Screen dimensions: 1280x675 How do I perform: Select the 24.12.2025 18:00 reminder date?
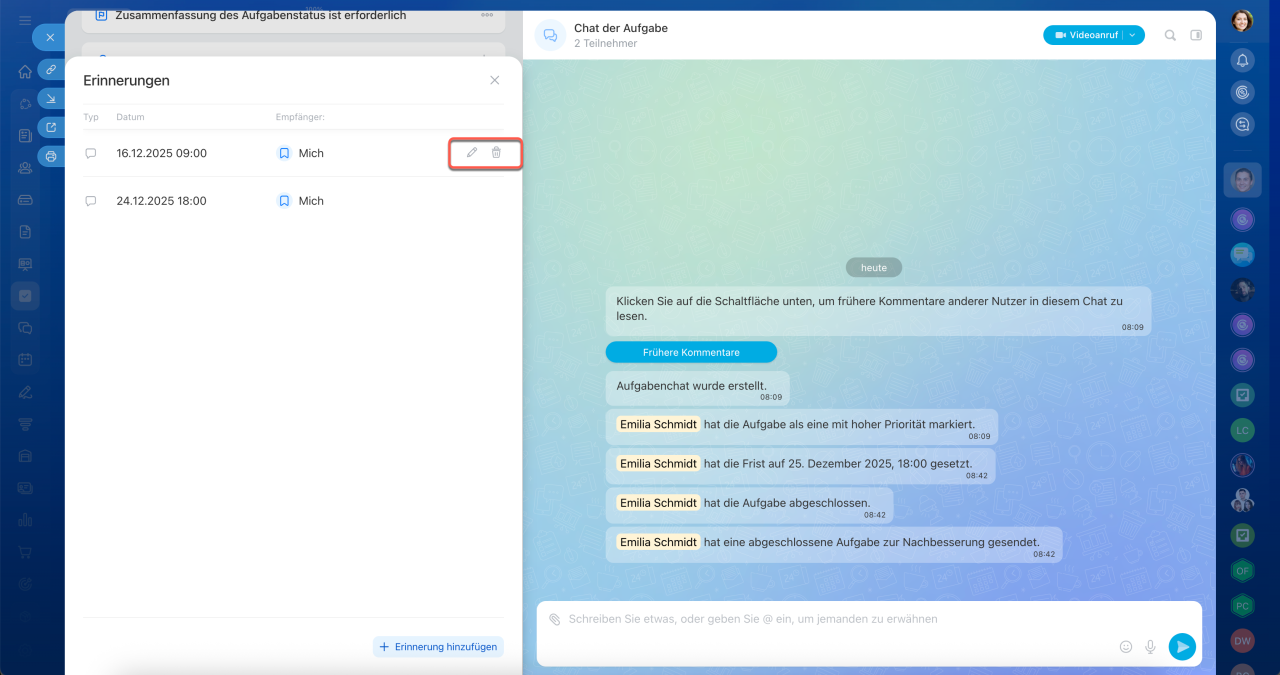[x=161, y=201]
